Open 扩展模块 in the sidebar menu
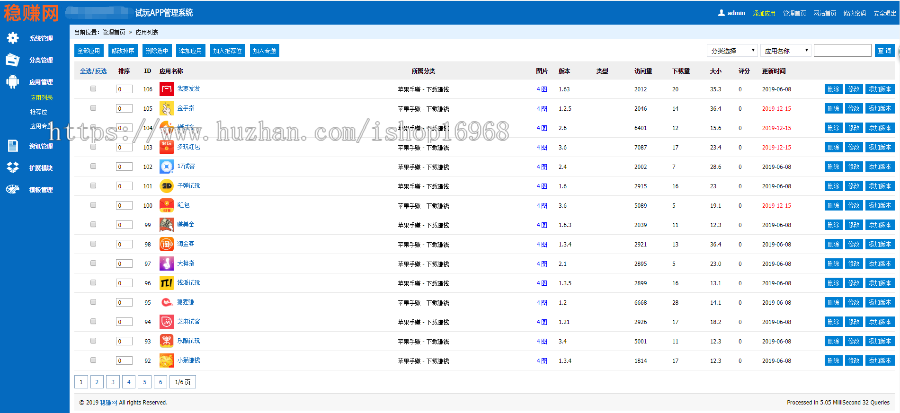900x413 pixels. 41,168
